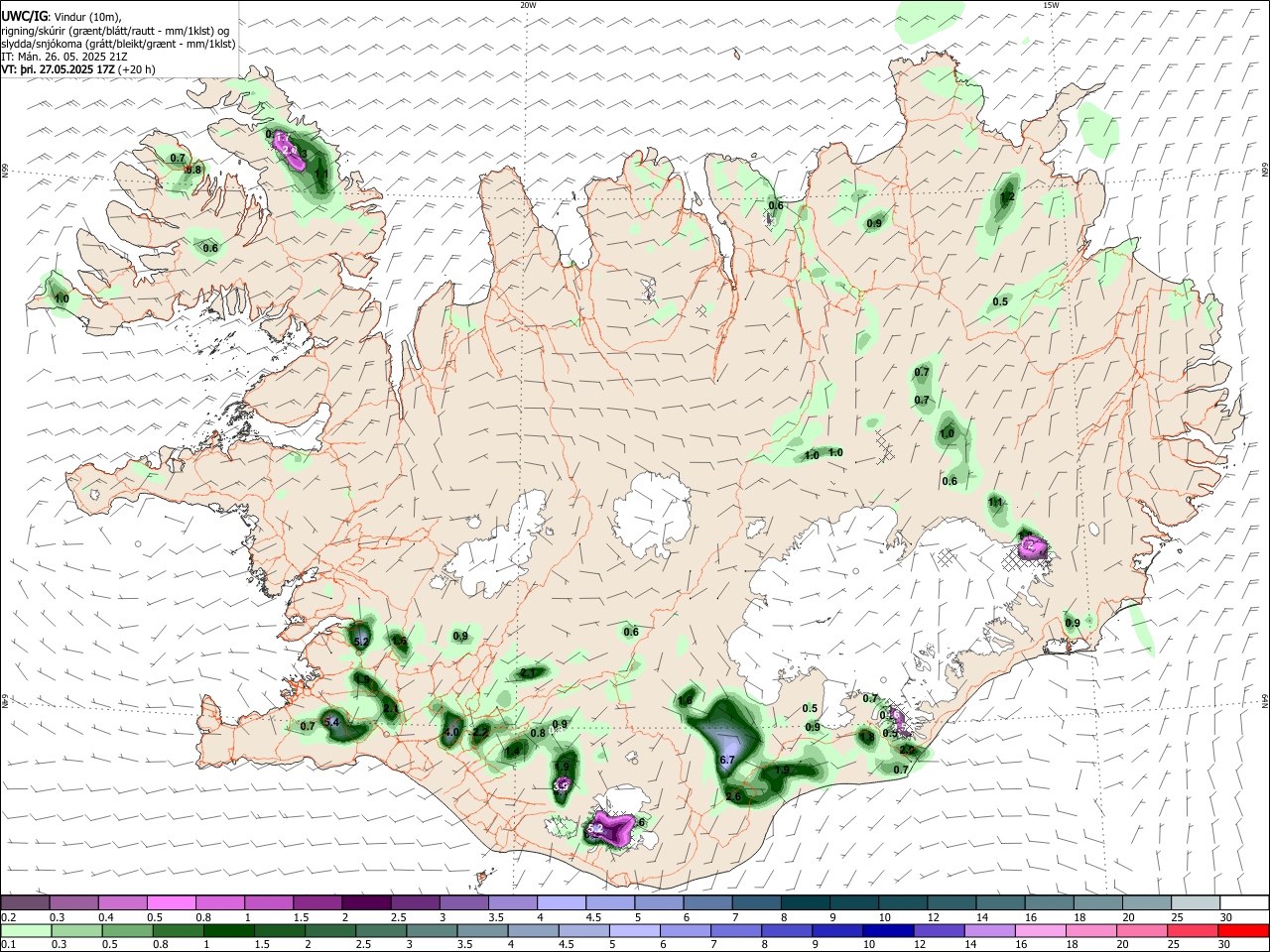Click the 1.2 precipitation value on the map
The height and width of the screenshot is (952, 1270).
[1008, 197]
